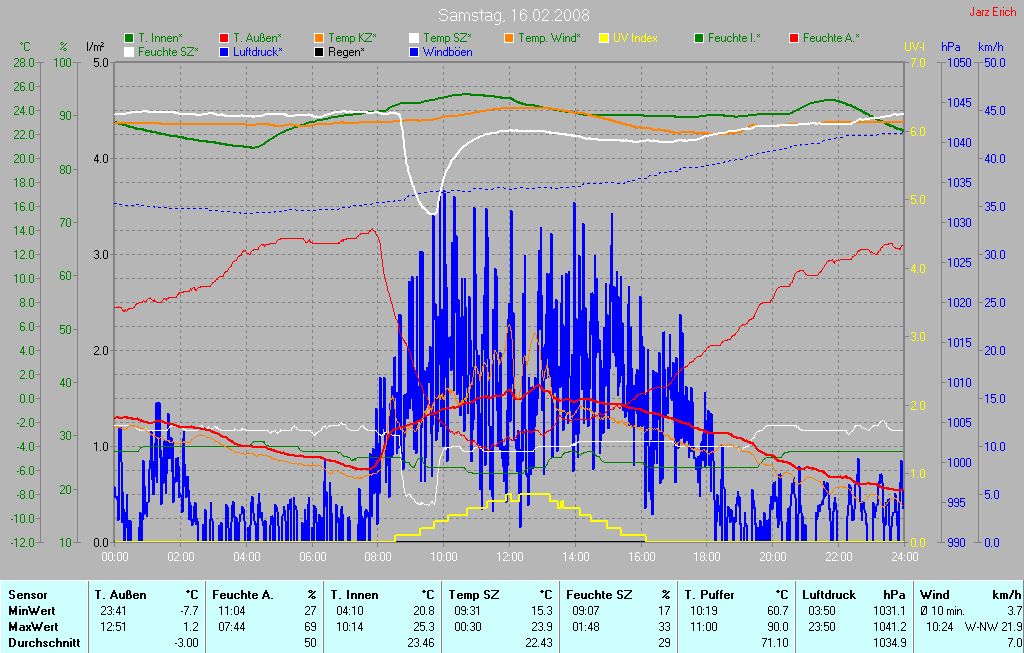Viewport: 1024px width, 653px height.
Task: Click the T. Puffer column header
Action: (x=709, y=595)
